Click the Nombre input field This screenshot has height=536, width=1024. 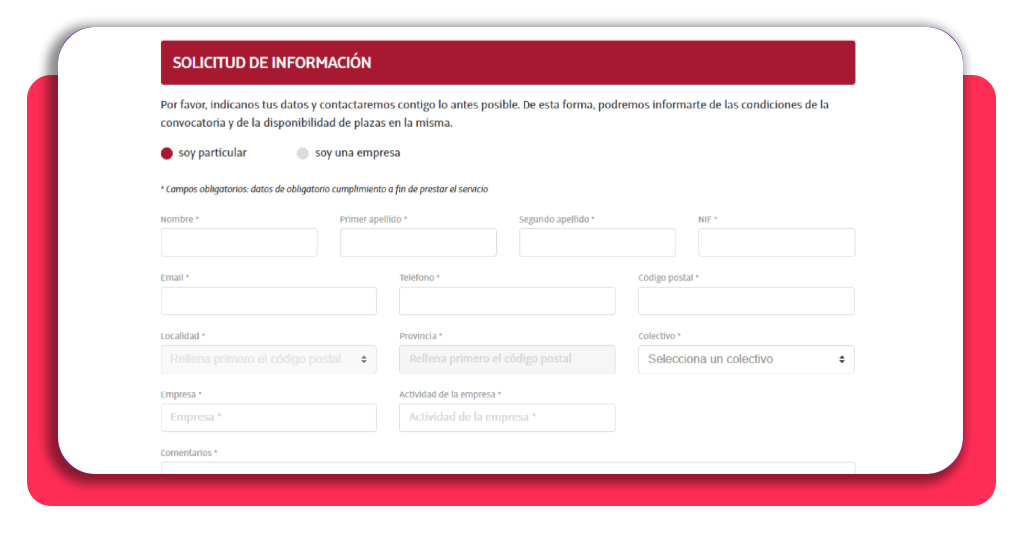coord(239,242)
